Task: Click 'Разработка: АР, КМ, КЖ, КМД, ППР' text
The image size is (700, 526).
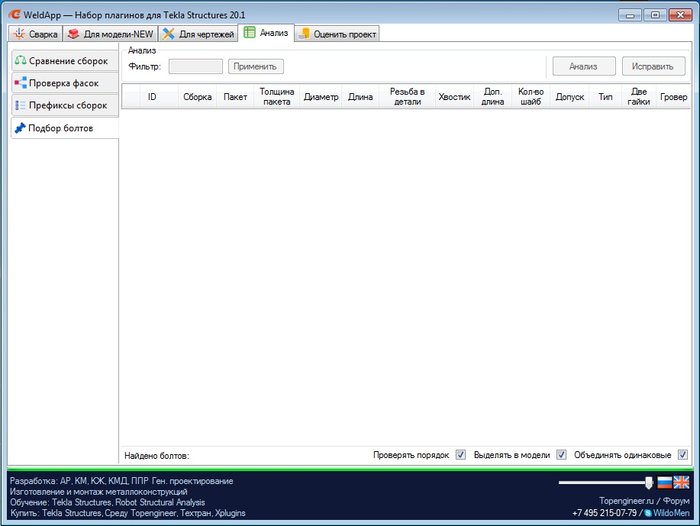Action: 79,481
